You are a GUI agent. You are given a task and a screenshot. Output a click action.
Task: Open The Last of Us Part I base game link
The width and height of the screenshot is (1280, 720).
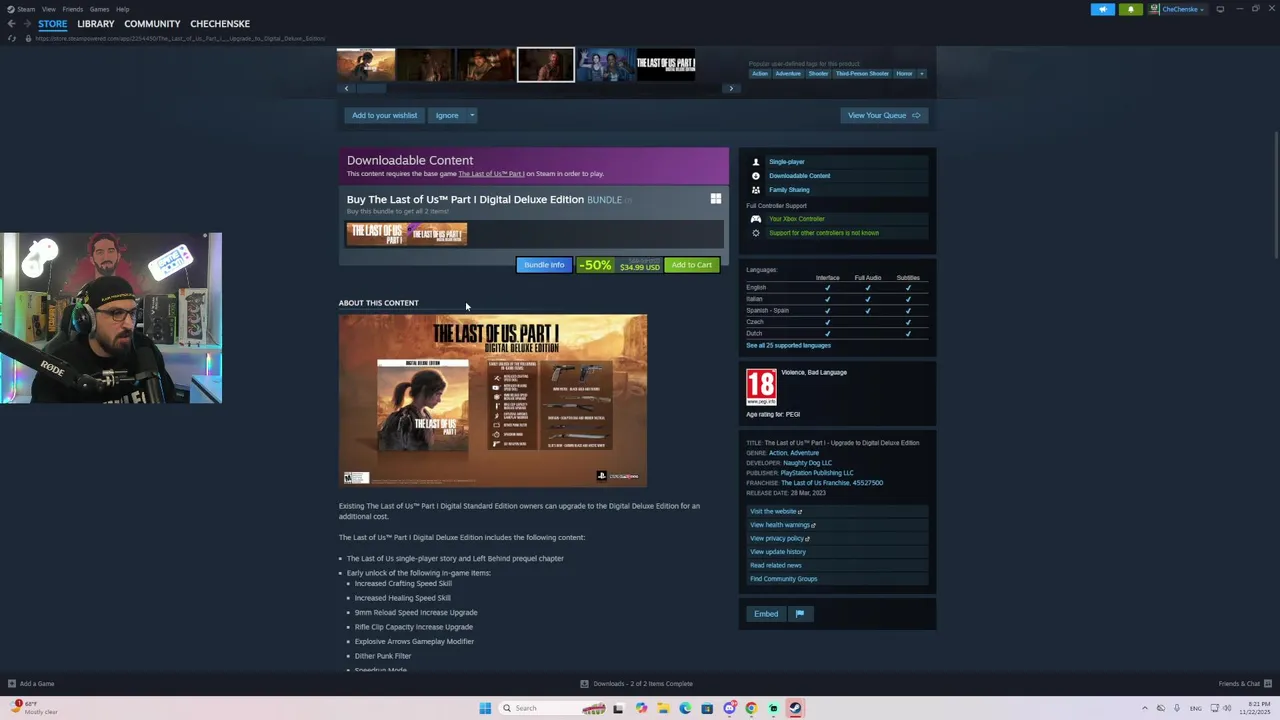[491, 174]
